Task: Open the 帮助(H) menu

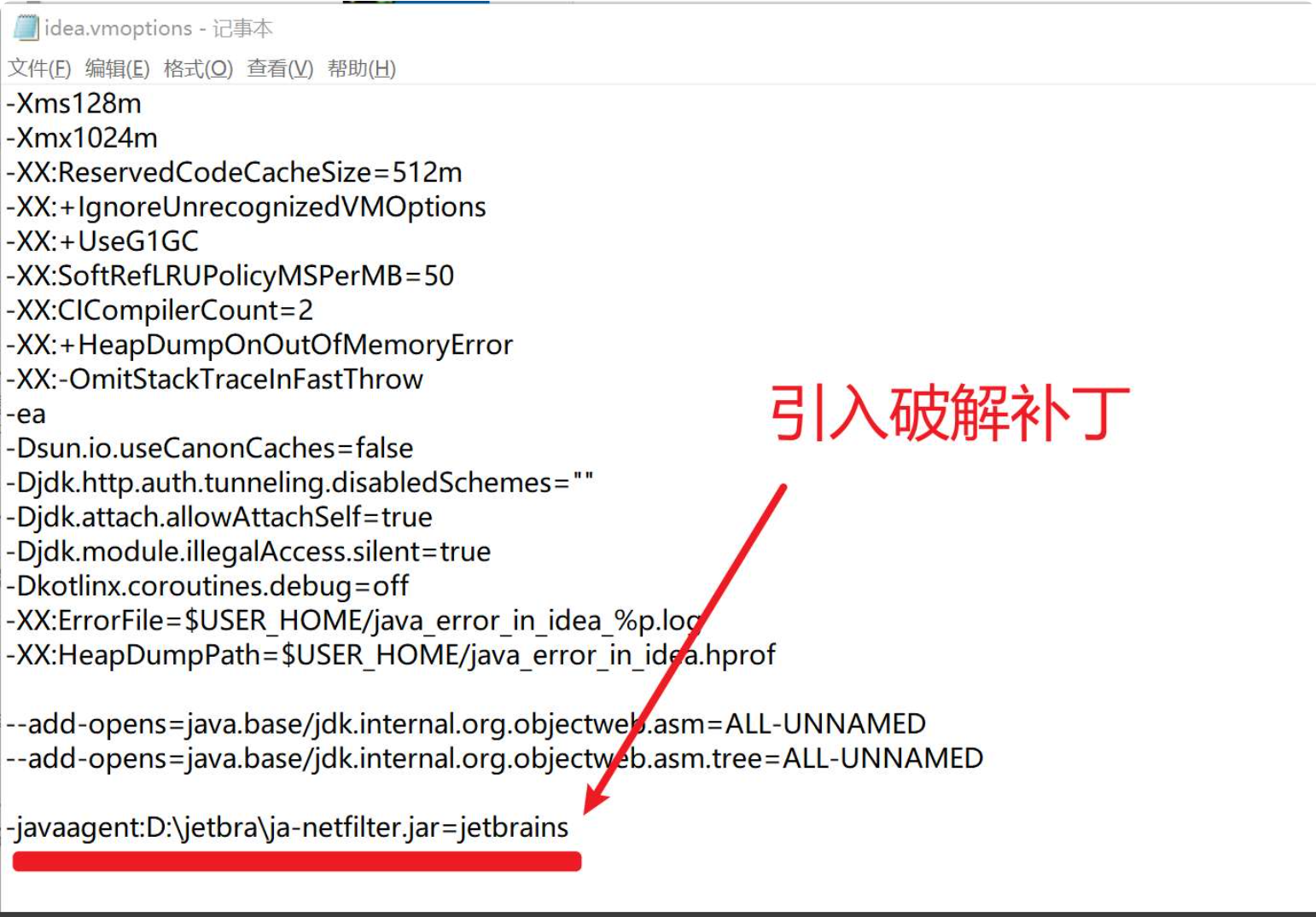Action: [362, 68]
